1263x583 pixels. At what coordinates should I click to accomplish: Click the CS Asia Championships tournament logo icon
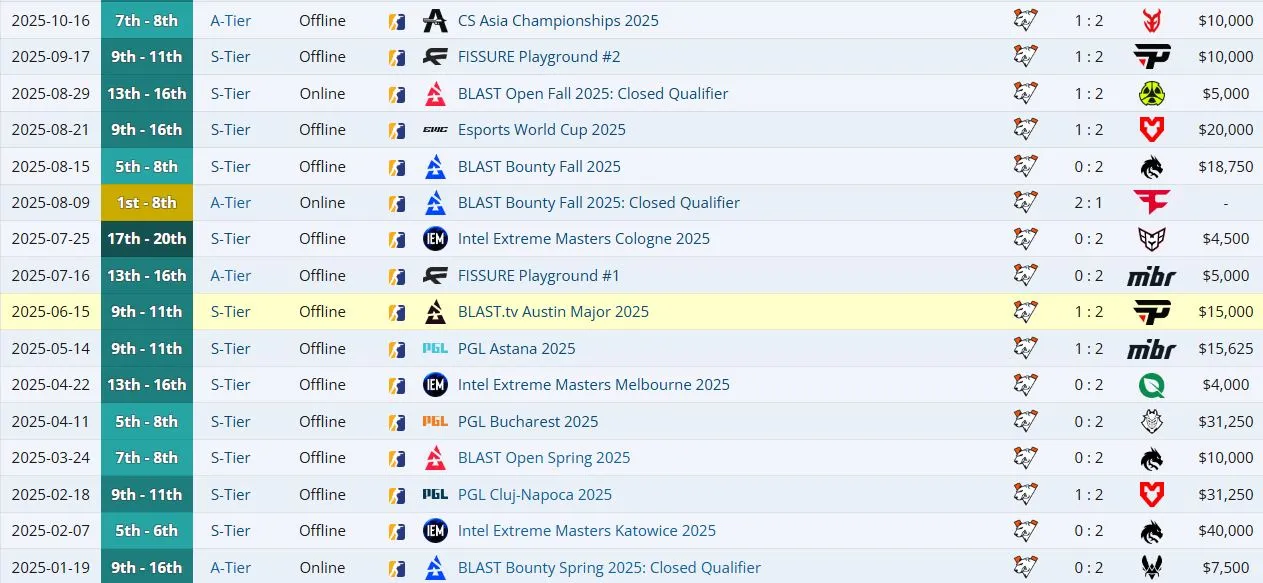coord(435,20)
